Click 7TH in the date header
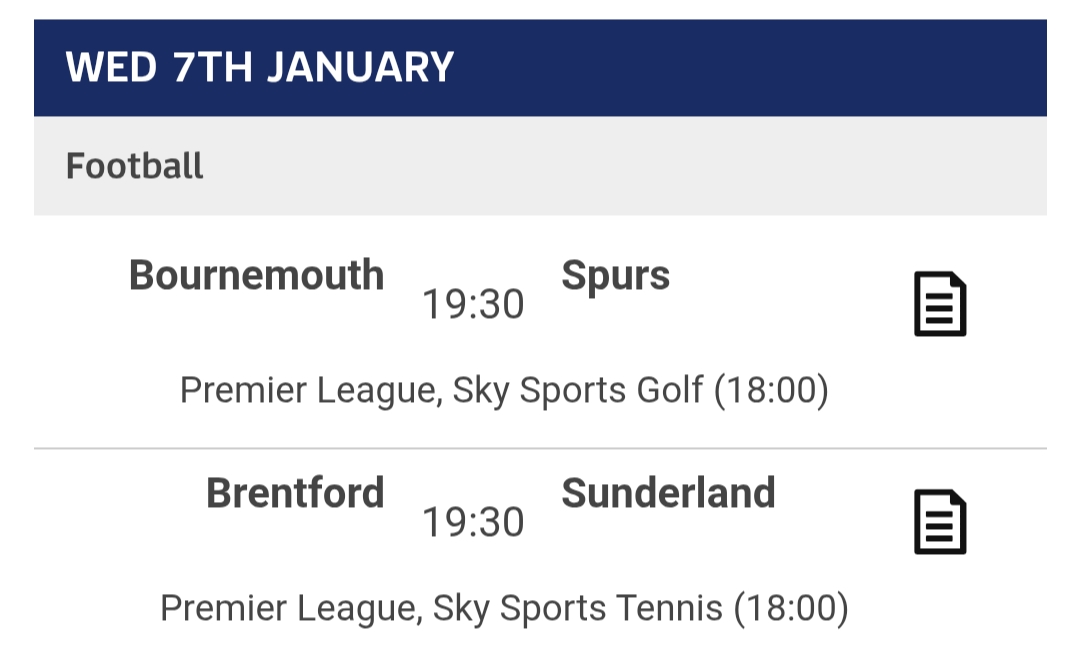The image size is (1080, 657). pos(199,68)
